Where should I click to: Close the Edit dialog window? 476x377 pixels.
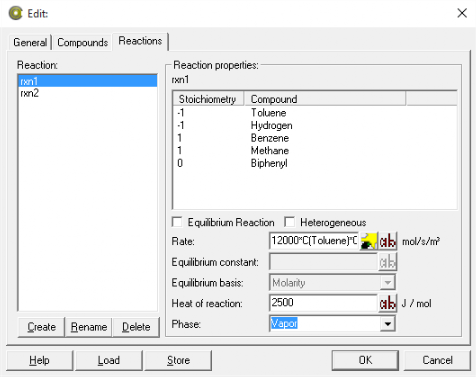[x=462, y=13]
